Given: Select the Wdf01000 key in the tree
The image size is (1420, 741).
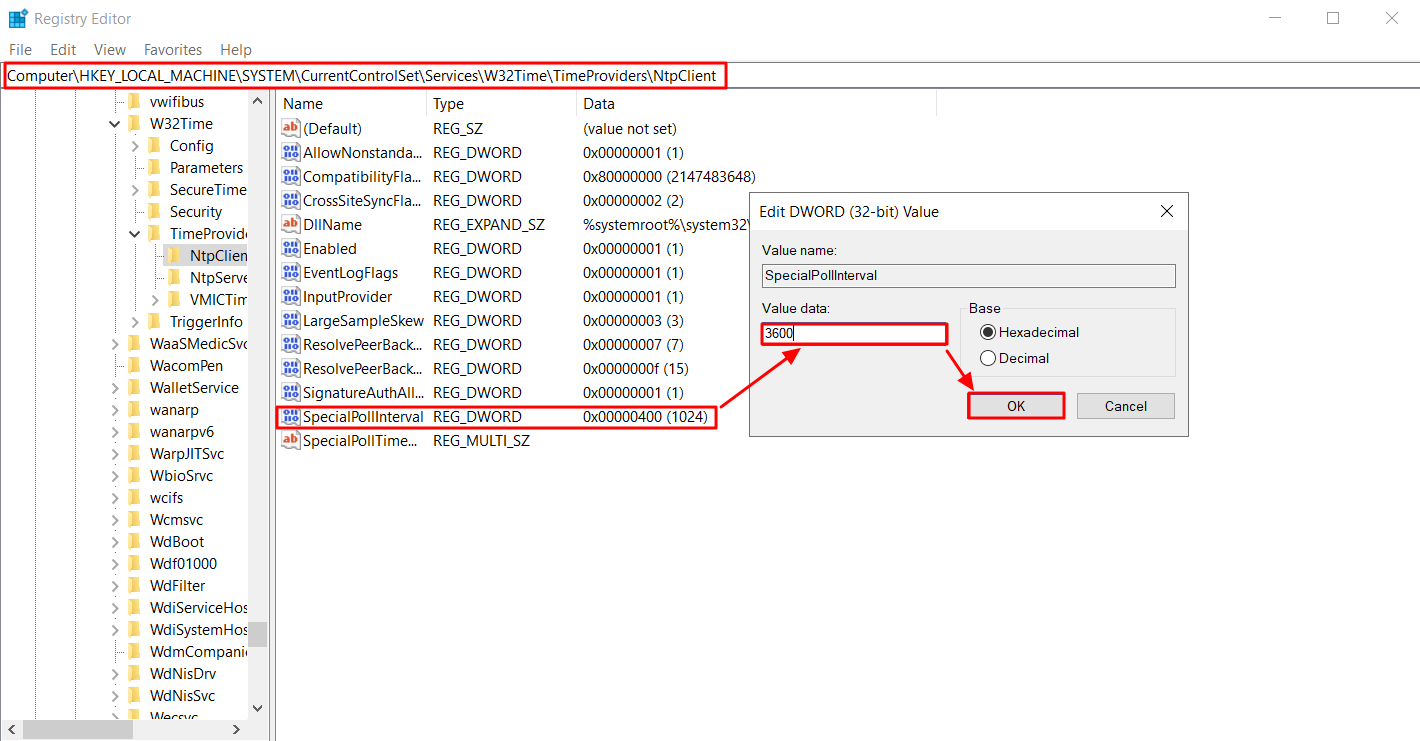Looking at the screenshot, I should (183, 564).
